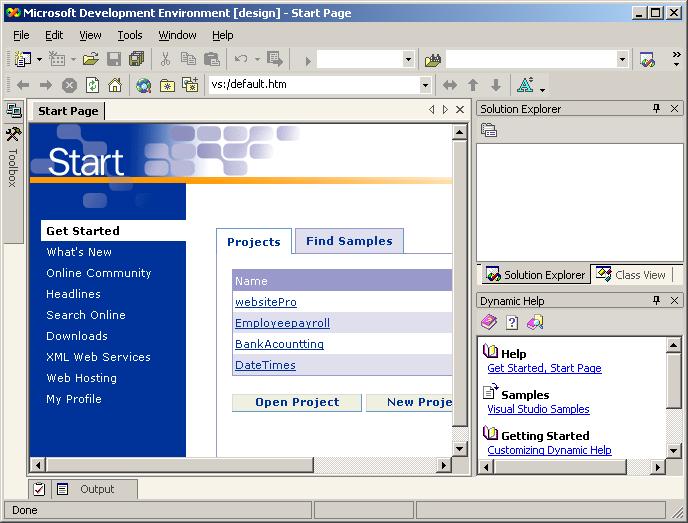Click the Find in Files icon
Screen dimensions: 688x523
coord(433,59)
